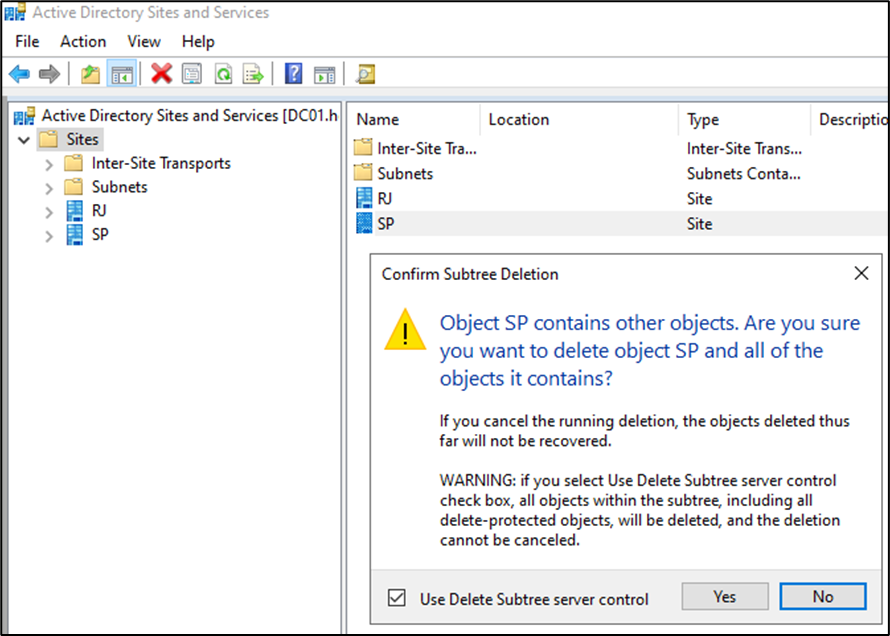Image resolution: width=890 pixels, height=636 pixels.
Task: Expand the RJ site node
Action: (49, 212)
